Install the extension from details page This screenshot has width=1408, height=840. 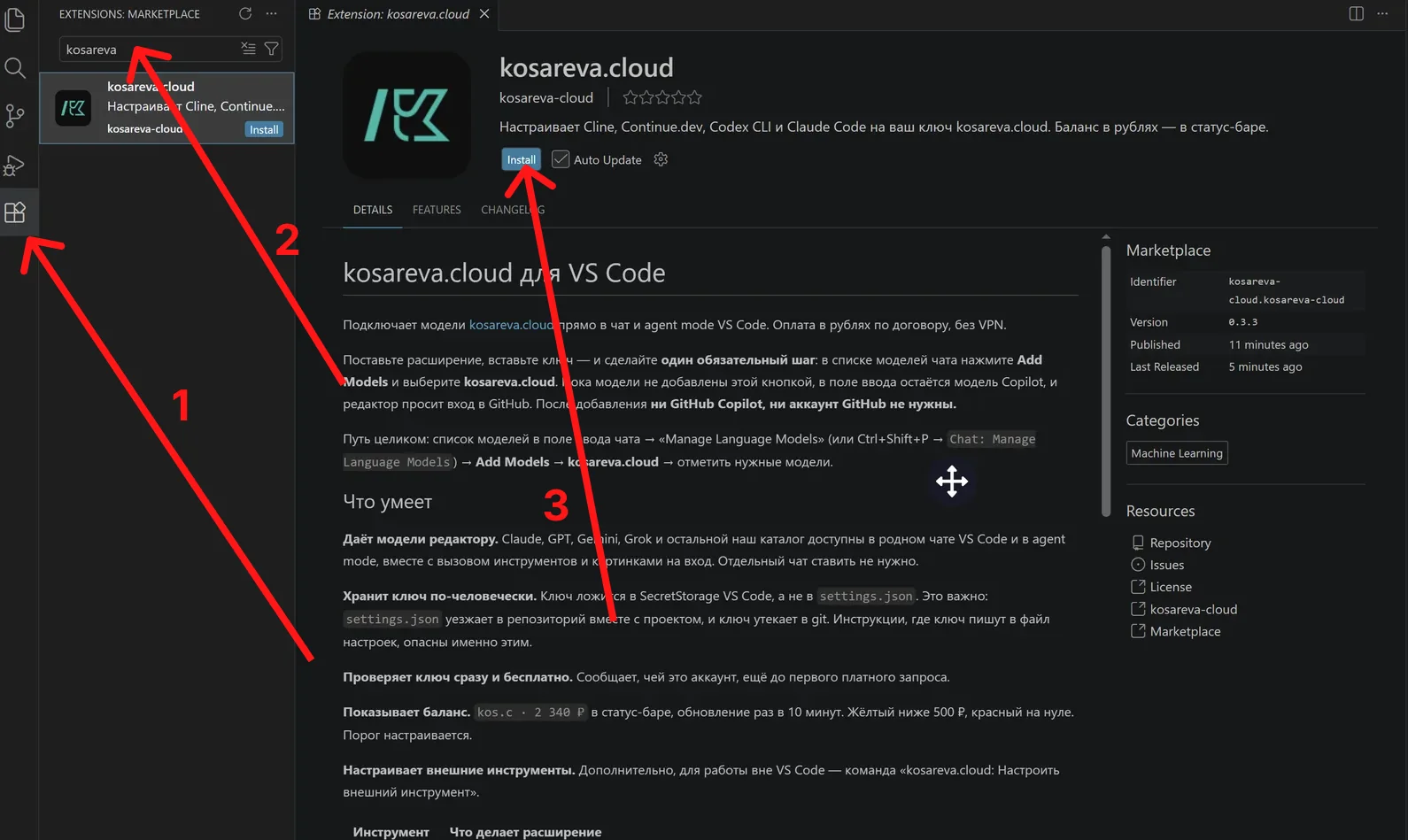(x=521, y=159)
